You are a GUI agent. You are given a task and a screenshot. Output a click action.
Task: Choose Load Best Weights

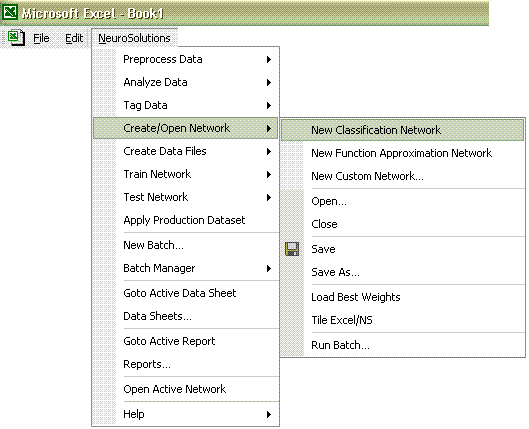402,297
